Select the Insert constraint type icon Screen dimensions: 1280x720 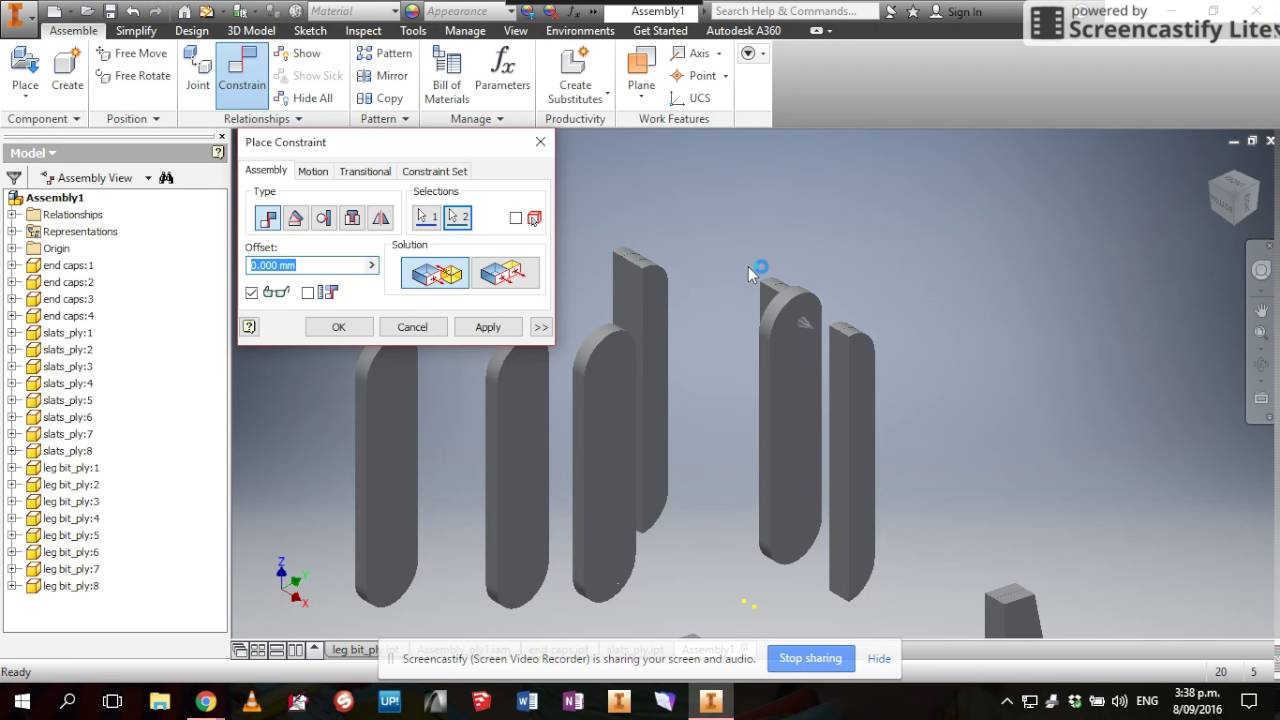click(x=352, y=217)
